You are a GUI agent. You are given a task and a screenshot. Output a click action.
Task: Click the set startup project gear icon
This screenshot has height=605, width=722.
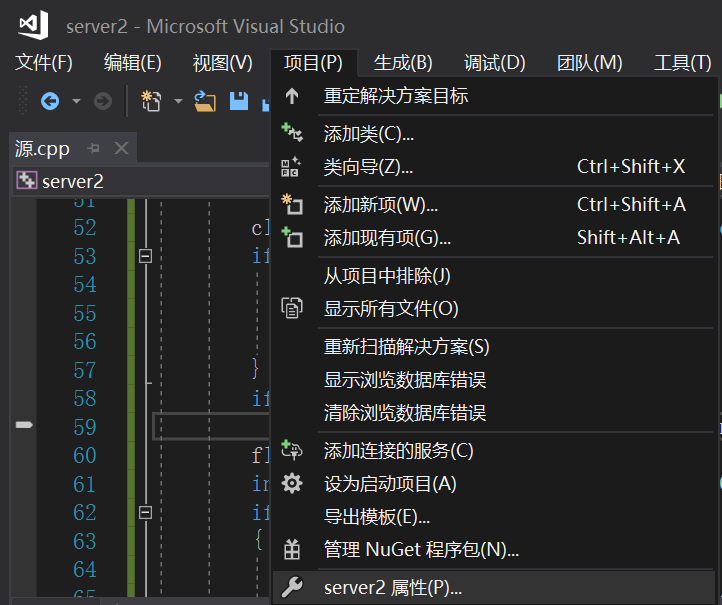point(292,483)
